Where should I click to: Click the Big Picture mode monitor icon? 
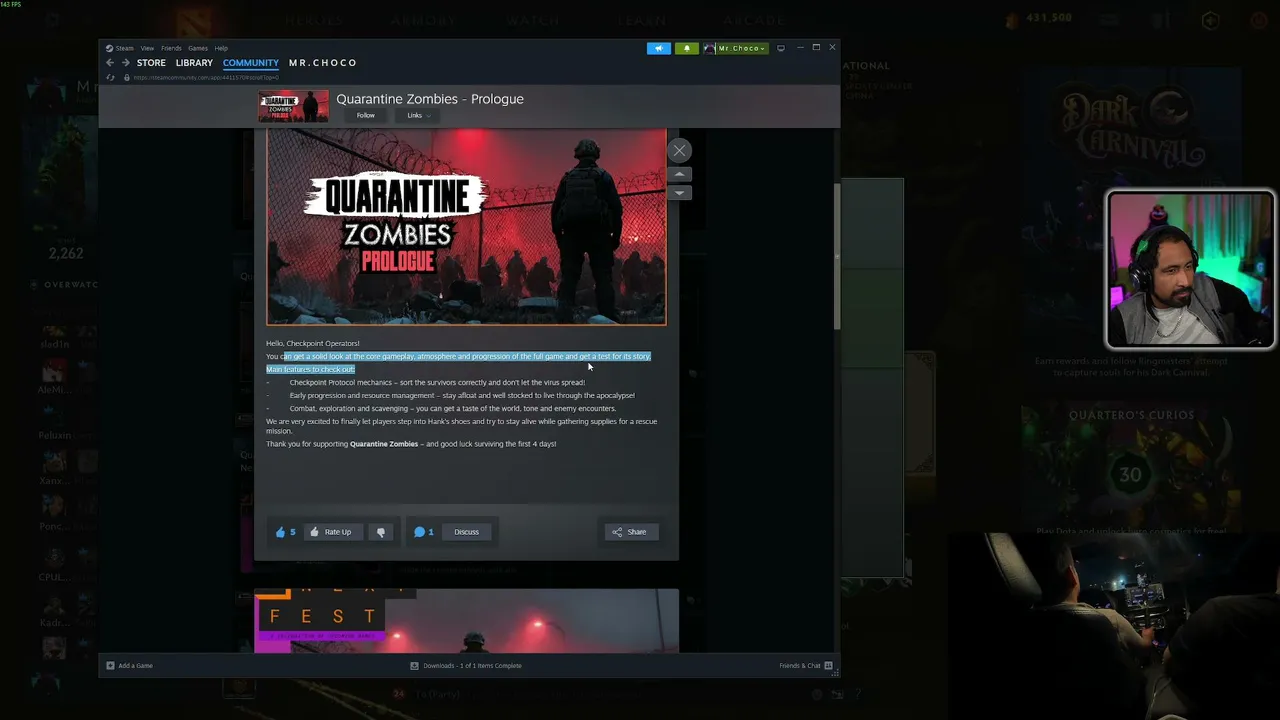pos(781,48)
